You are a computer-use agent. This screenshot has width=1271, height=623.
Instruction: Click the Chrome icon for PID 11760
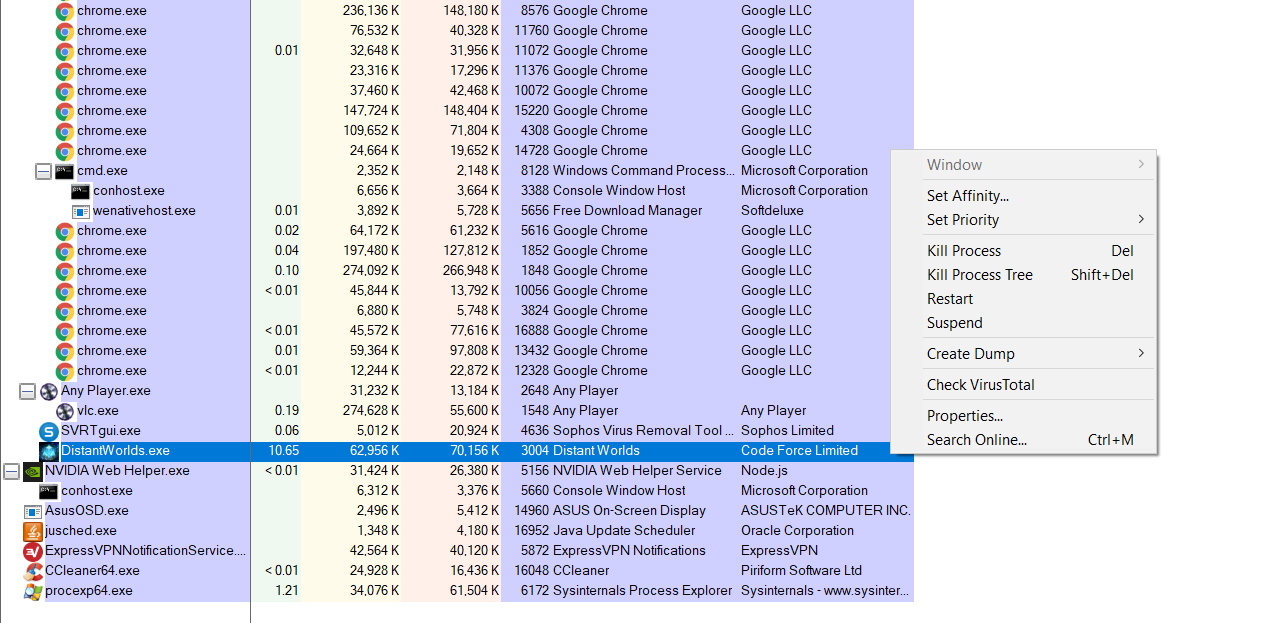(x=65, y=31)
